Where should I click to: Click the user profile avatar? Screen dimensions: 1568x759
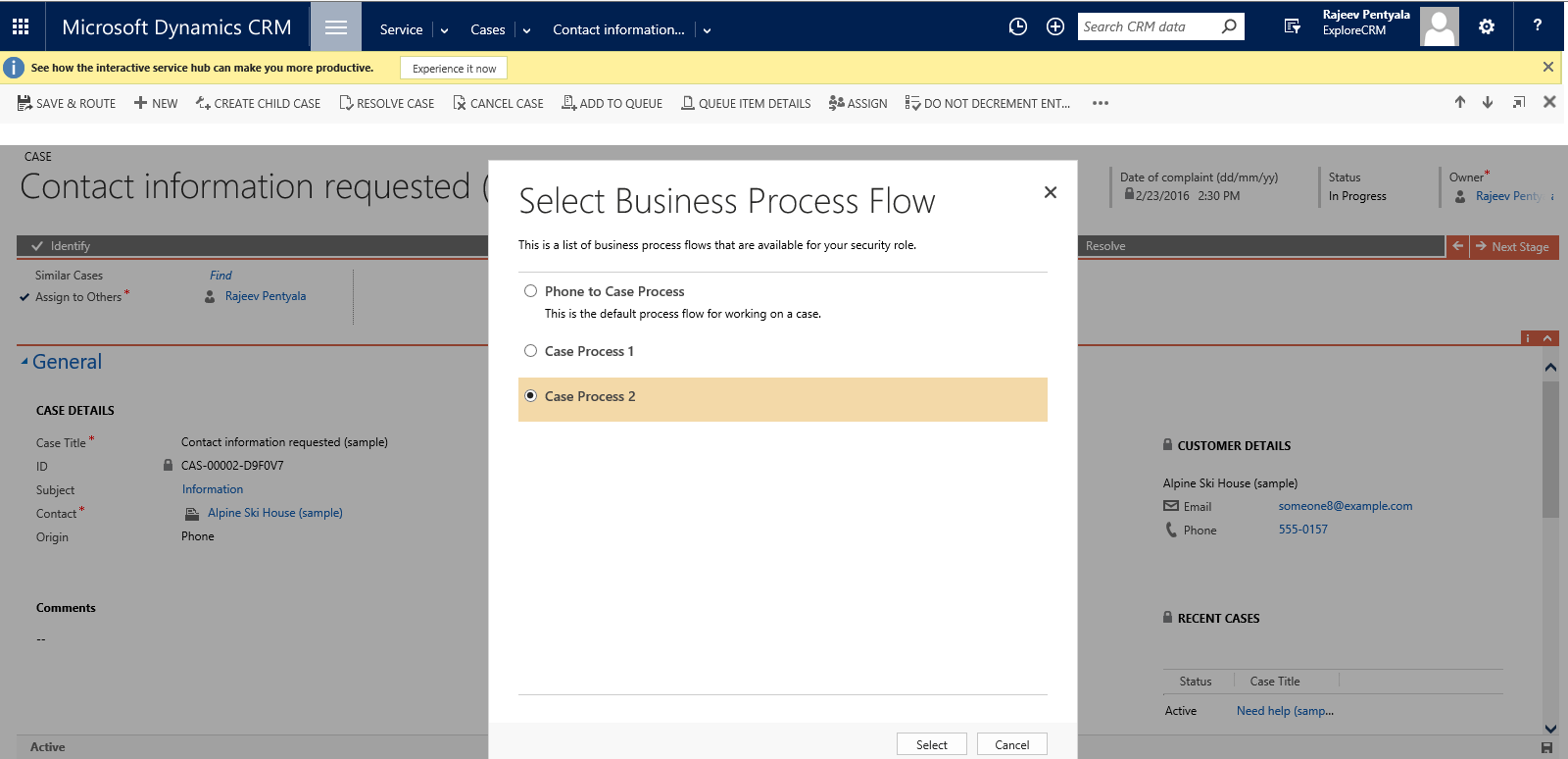pos(1440,26)
